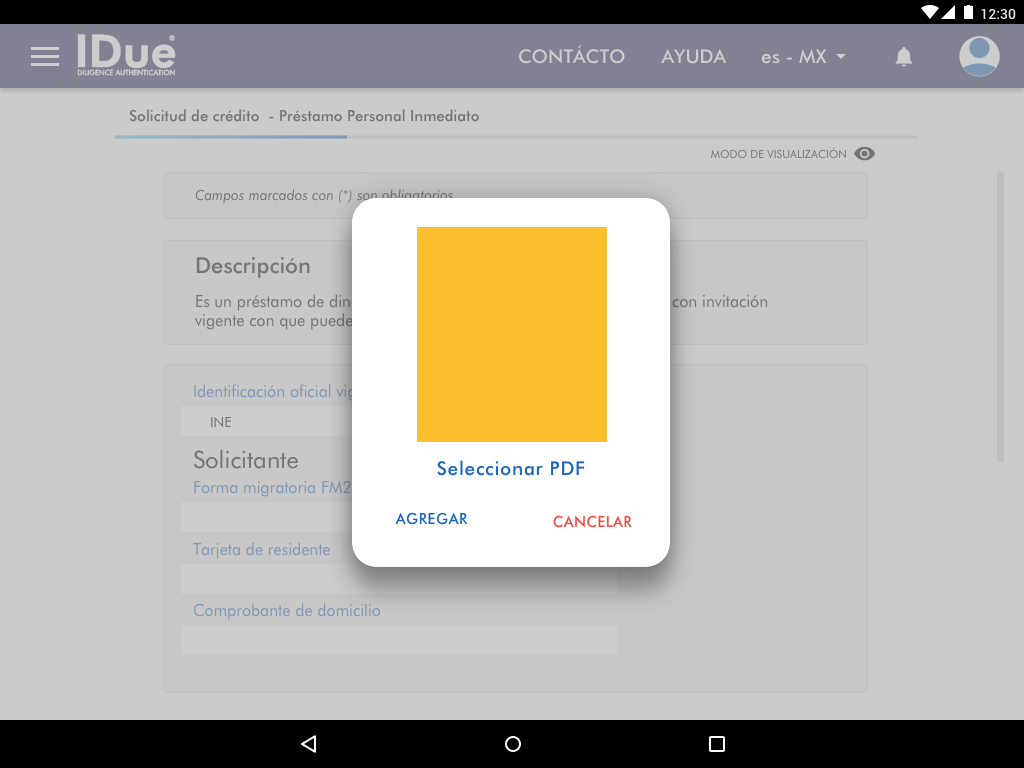Tap the yellow PDF preview thumbnail
This screenshot has height=768, width=1024.
point(511,334)
